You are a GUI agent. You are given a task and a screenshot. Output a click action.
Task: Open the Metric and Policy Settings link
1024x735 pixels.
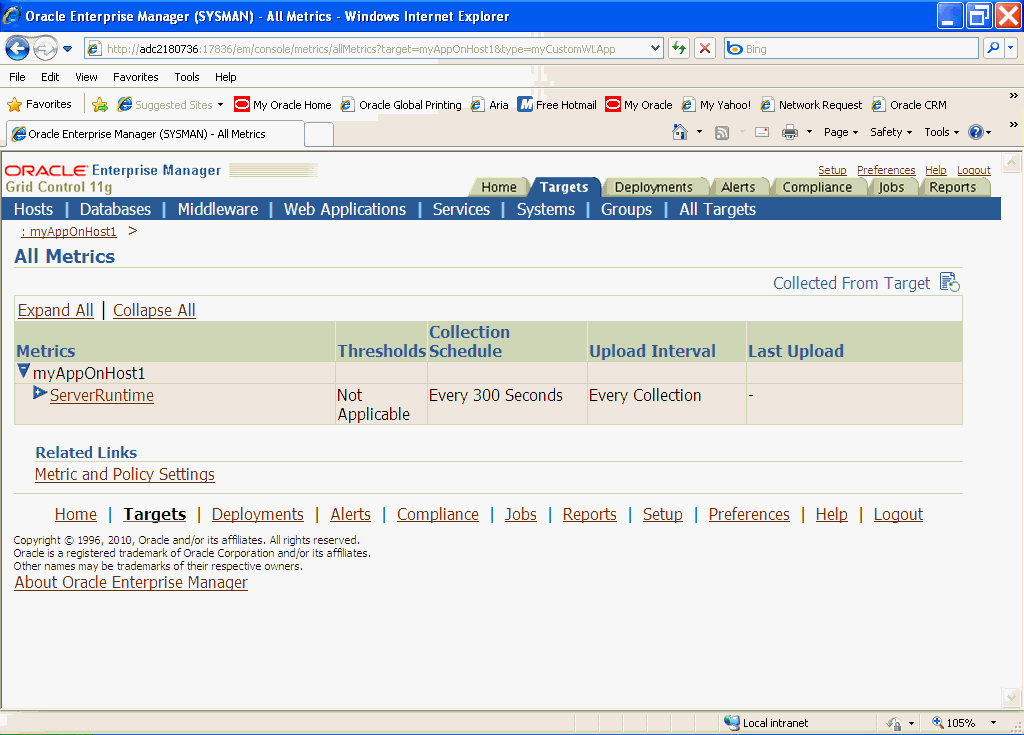click(x=125, y=474)
